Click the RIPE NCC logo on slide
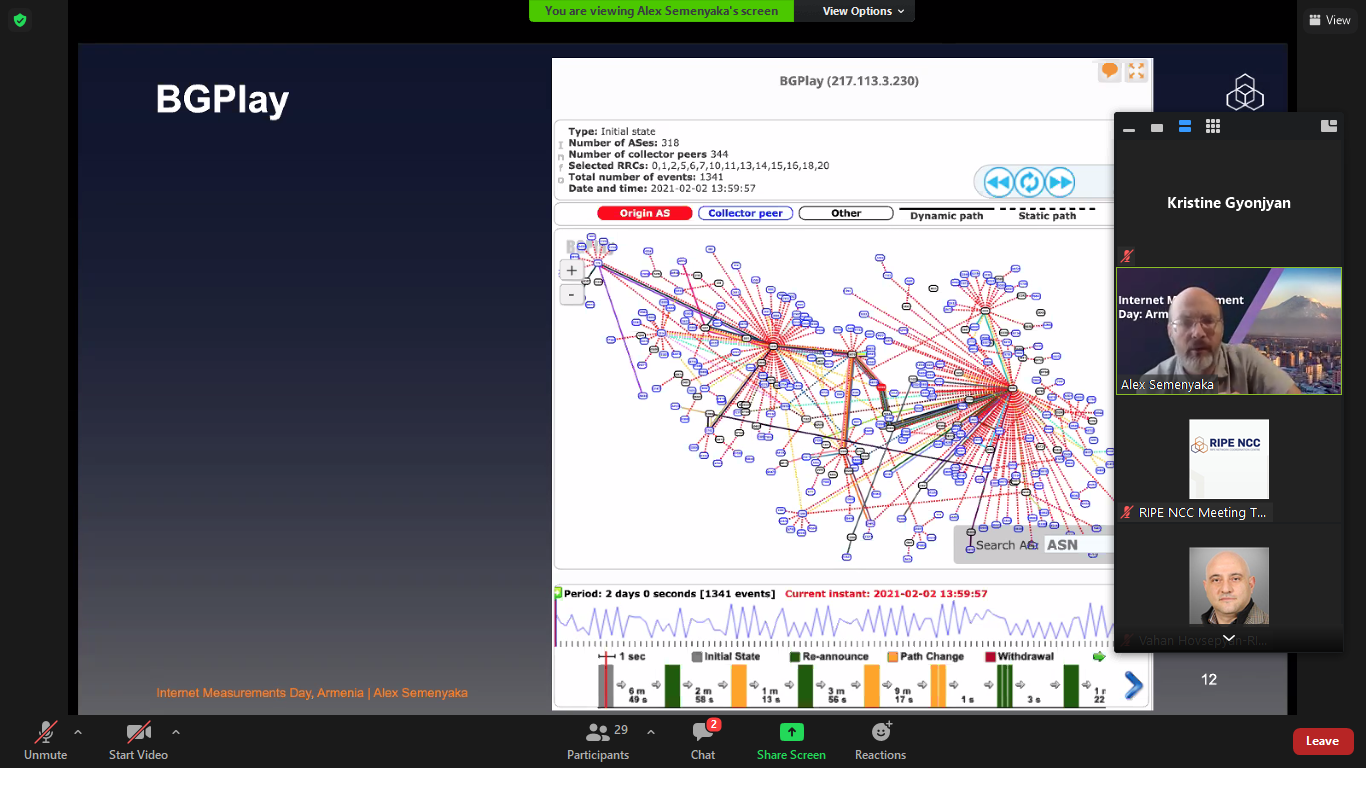 [1245, 93]
